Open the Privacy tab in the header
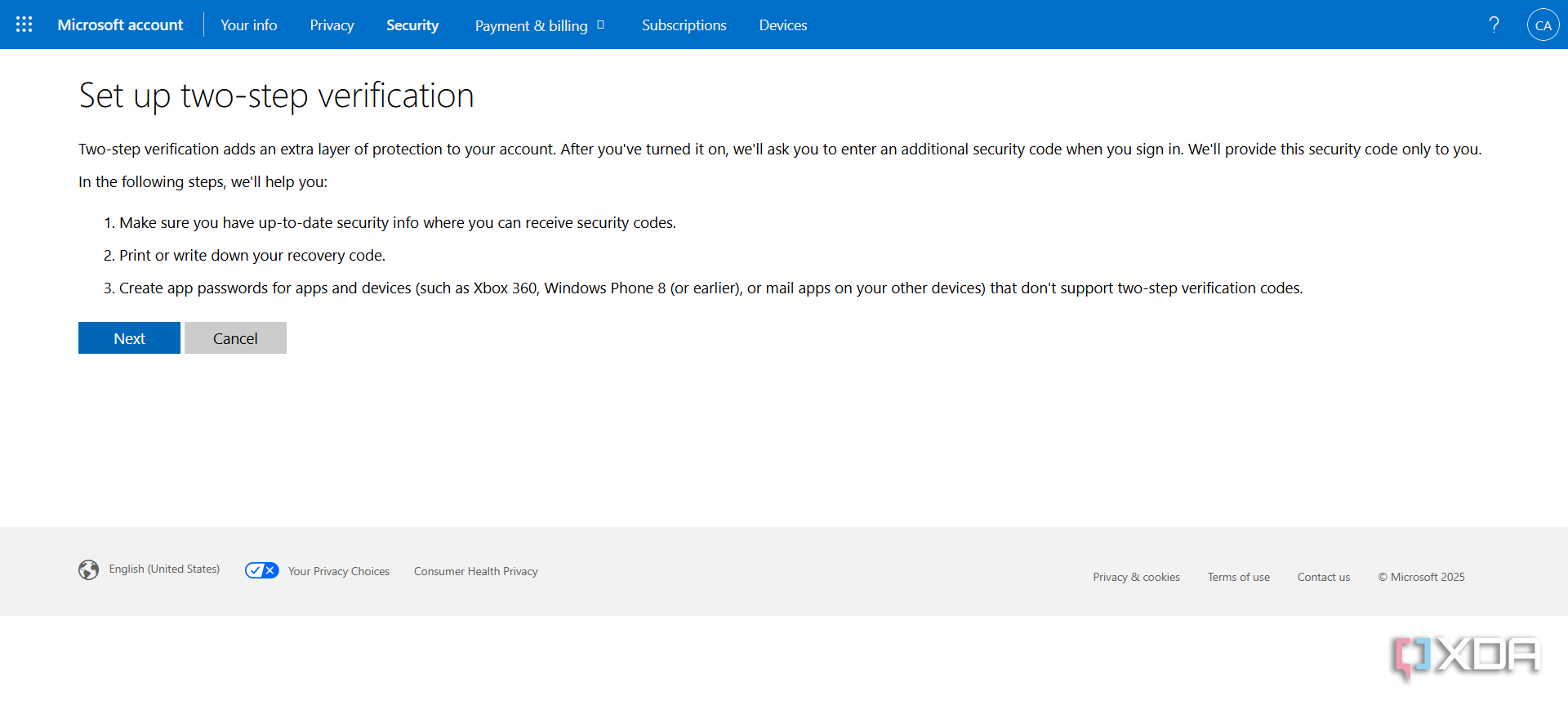This screenshot has width=1568, height=710. [x=332, y=25]
